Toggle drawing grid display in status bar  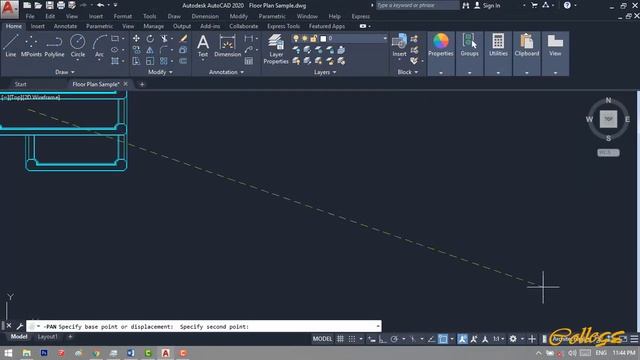pos(340,339)
